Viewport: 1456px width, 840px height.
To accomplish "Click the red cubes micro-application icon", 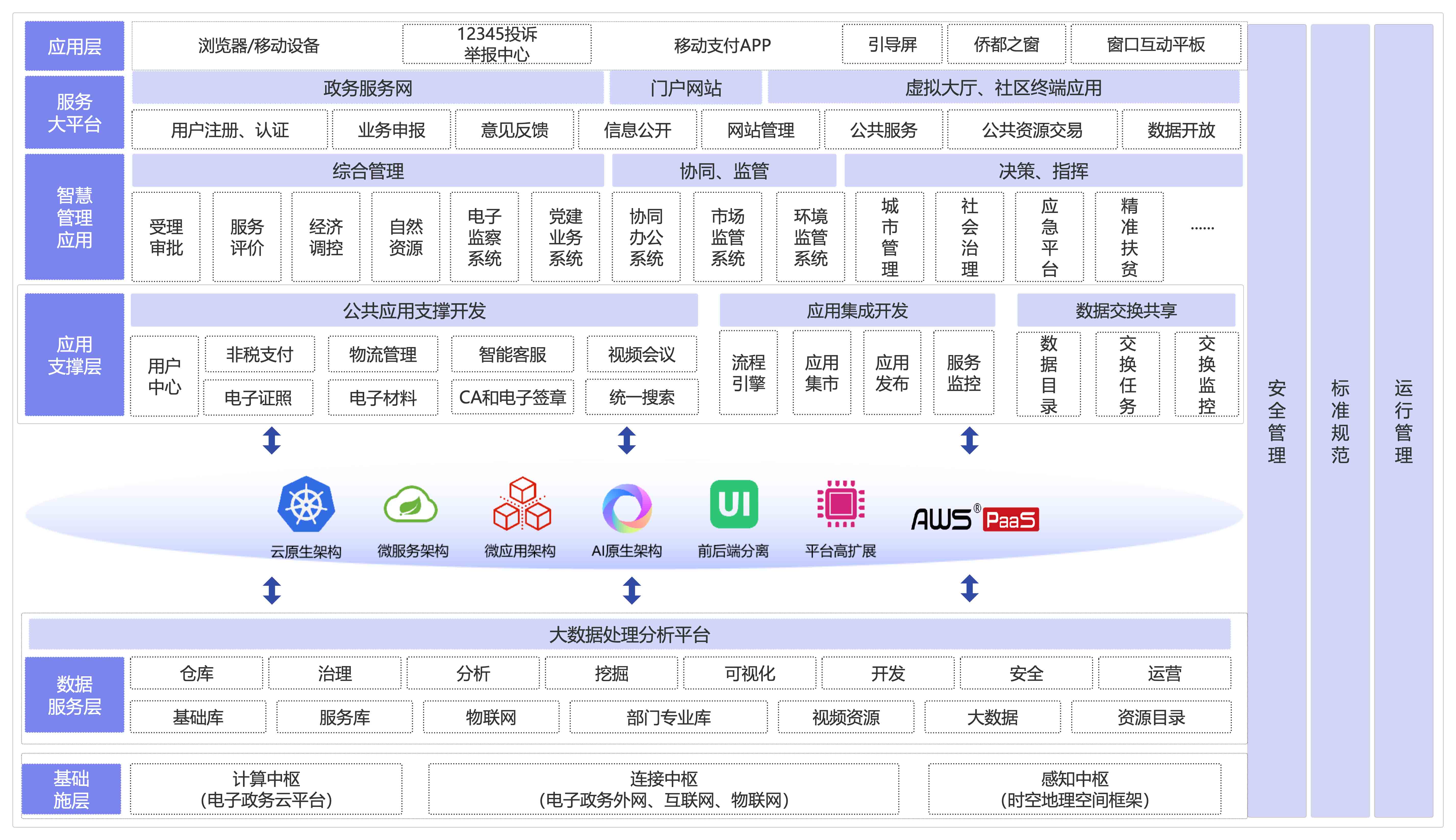I will pos(522,504).
